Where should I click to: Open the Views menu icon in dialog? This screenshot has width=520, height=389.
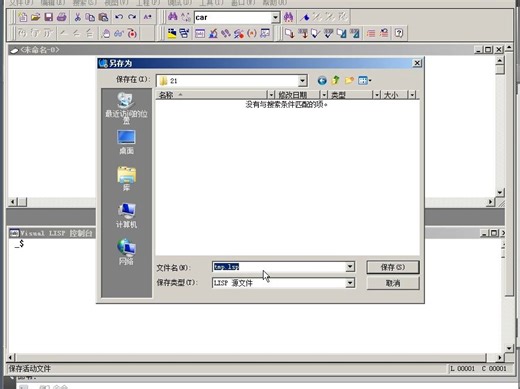tap(364, 80)
